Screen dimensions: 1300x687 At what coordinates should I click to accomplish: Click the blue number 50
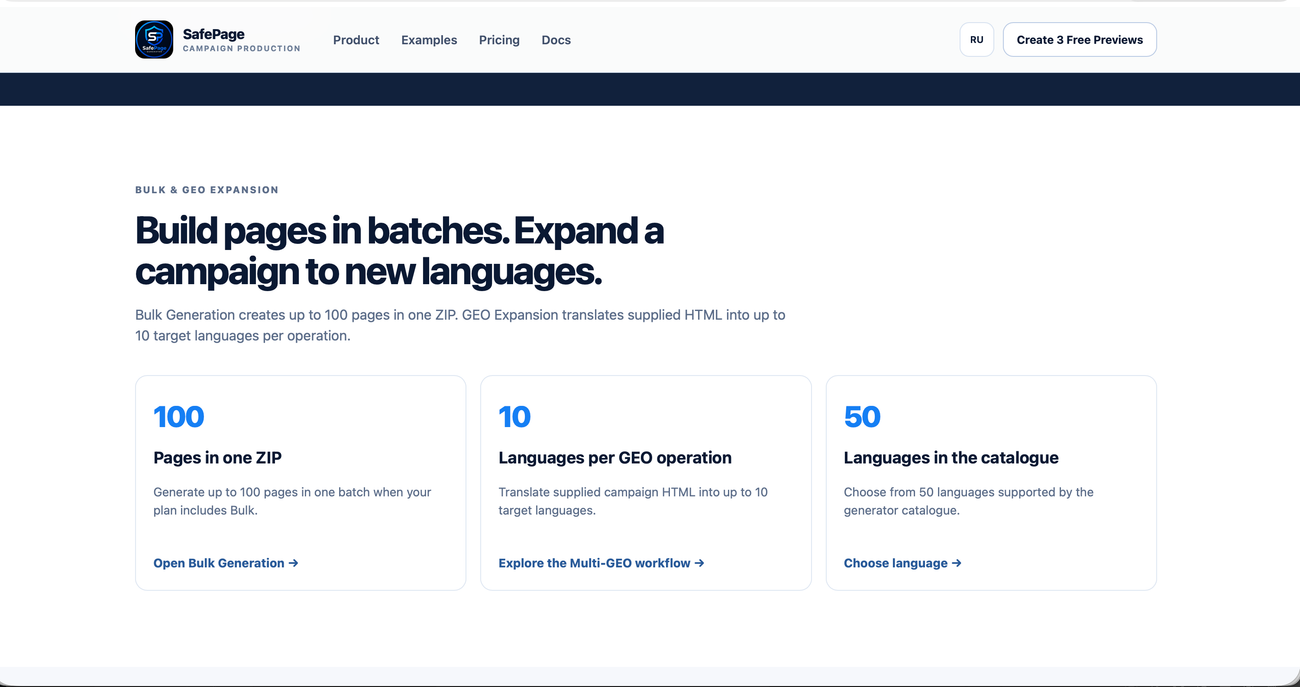(x=862, y=417)
